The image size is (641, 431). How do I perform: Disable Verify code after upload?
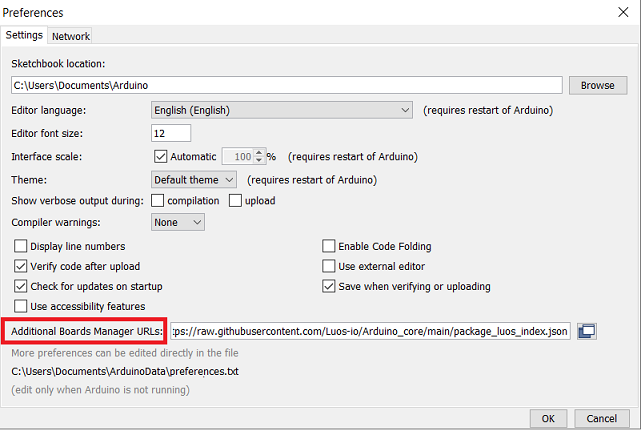[21, 266]
